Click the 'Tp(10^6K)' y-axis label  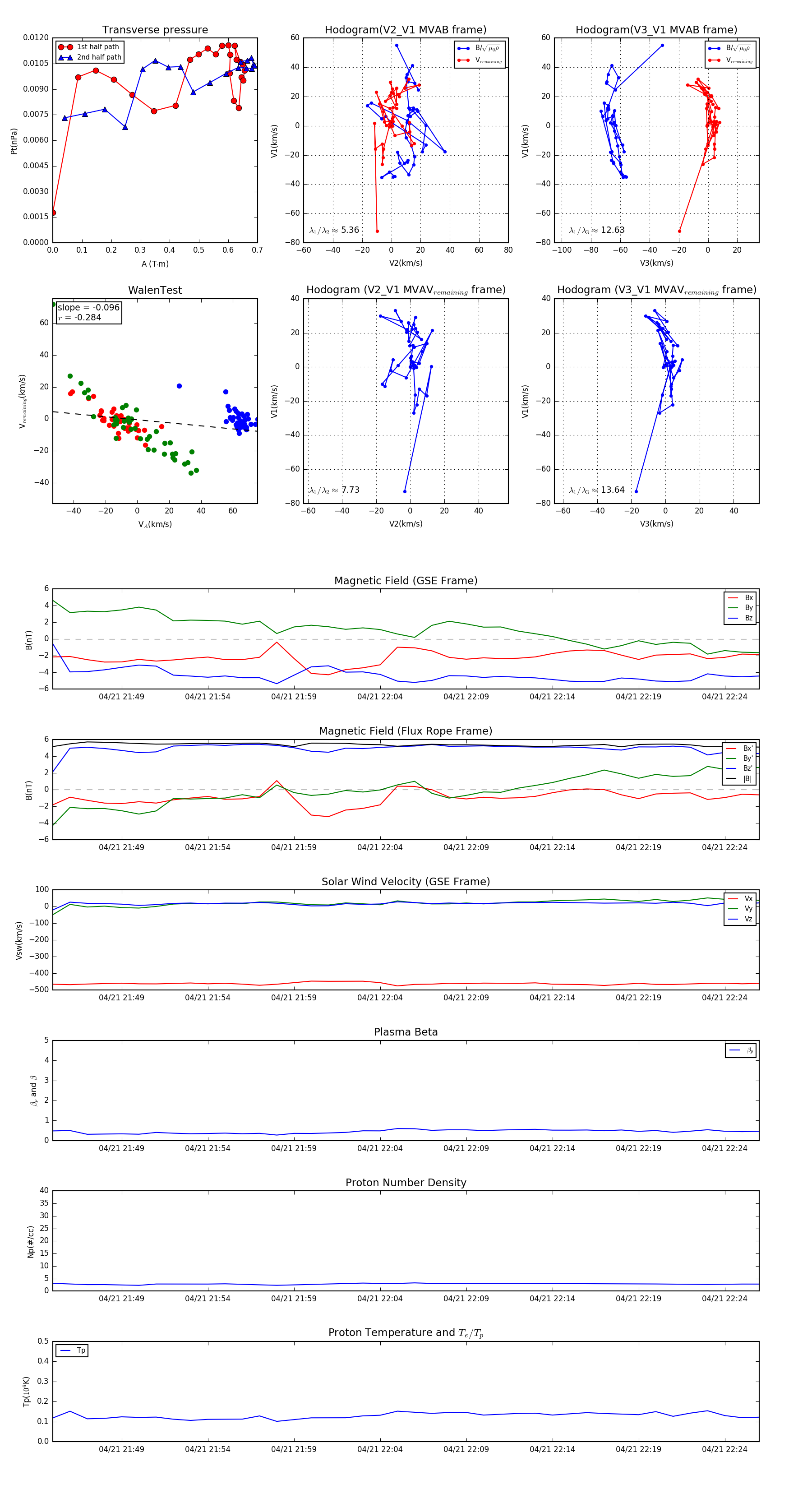coord(26,1392)
